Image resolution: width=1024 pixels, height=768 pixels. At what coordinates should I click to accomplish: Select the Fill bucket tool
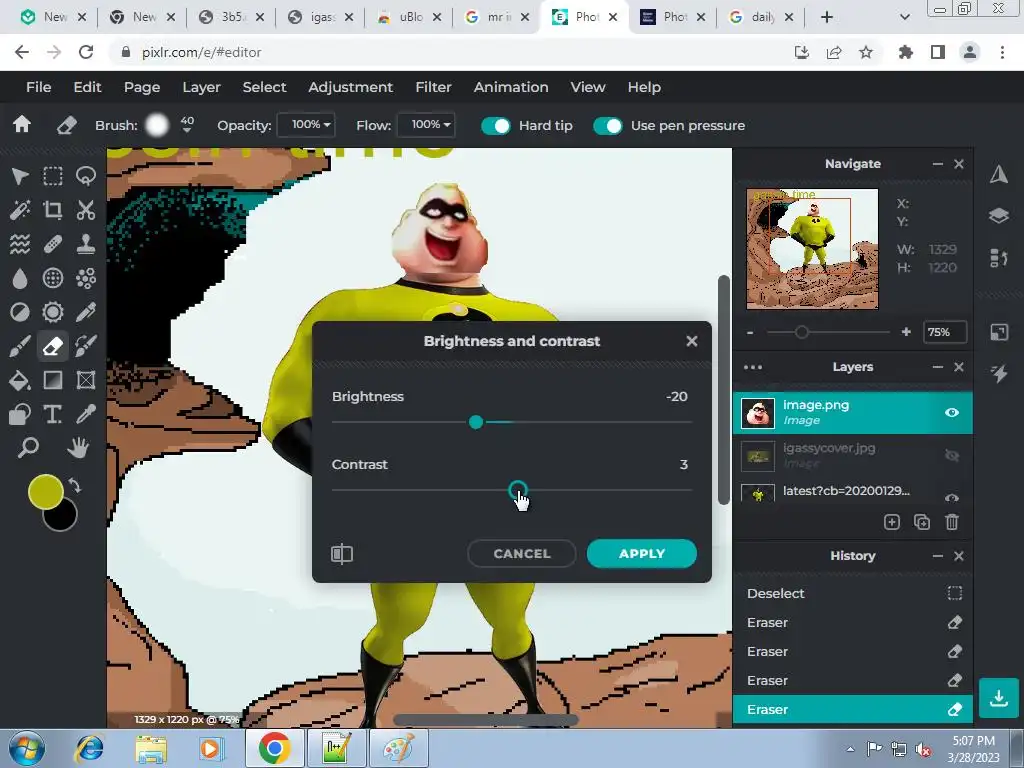(x=20, y=380)
